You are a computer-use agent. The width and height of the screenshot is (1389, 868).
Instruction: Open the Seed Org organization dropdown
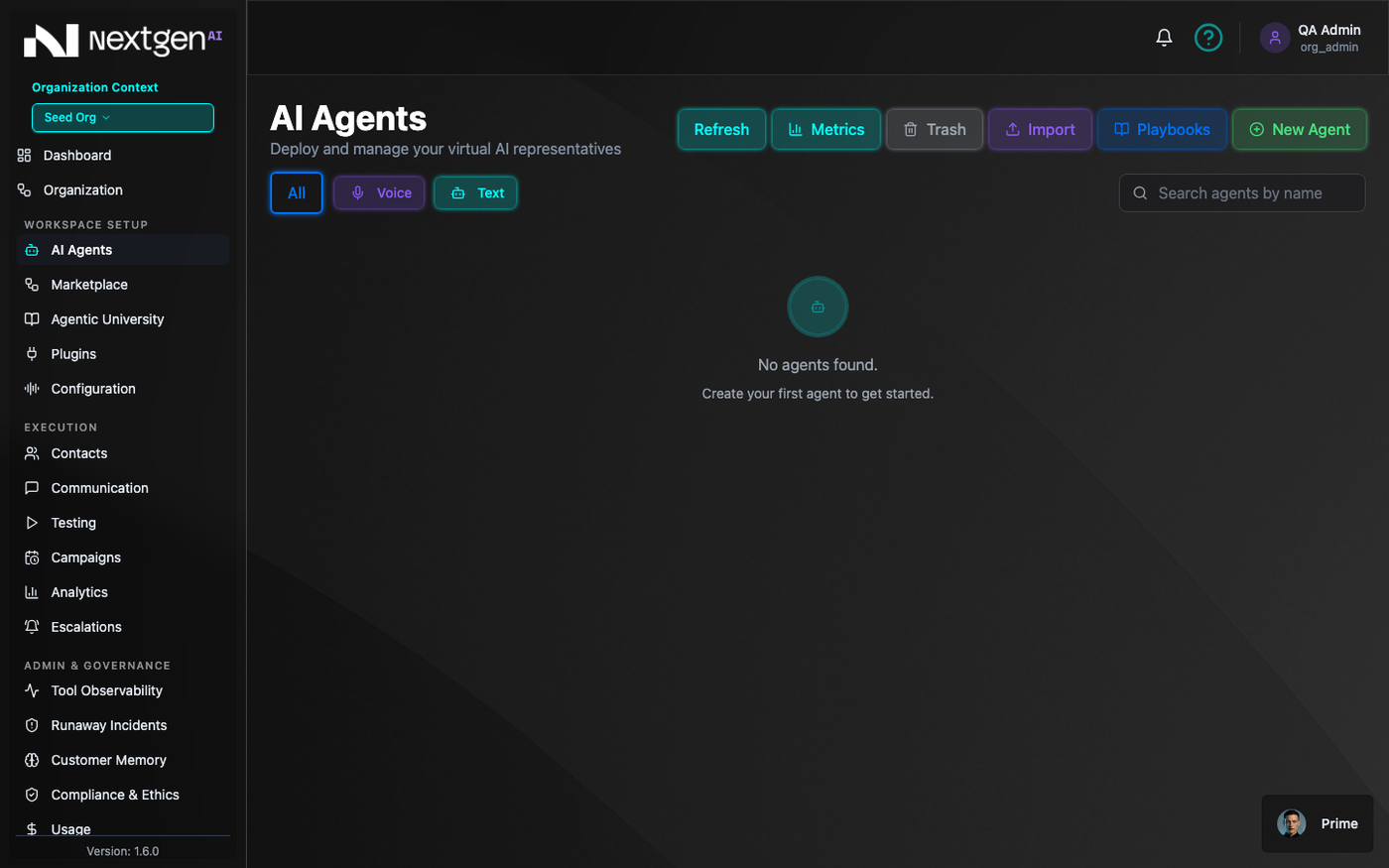(x=123, y=117)
